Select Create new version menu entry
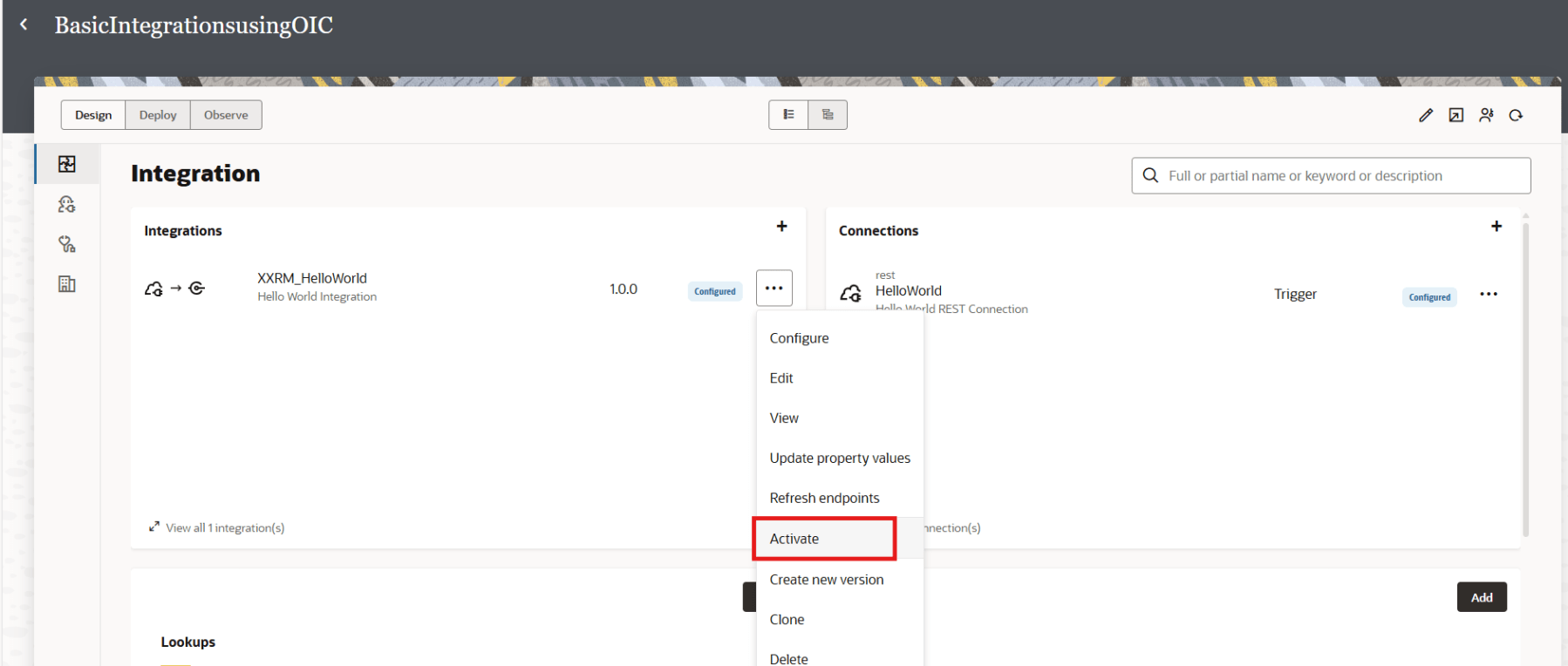The width and height of the screenshot is (1568, 666). click(x=826, y=580)
